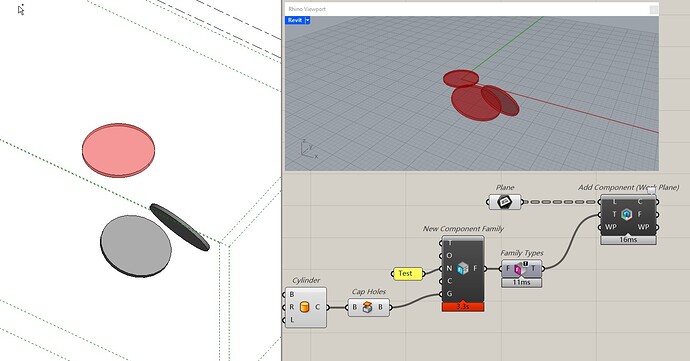
Task: Click the T output of Family Types
Action: [x=533, y=268]
